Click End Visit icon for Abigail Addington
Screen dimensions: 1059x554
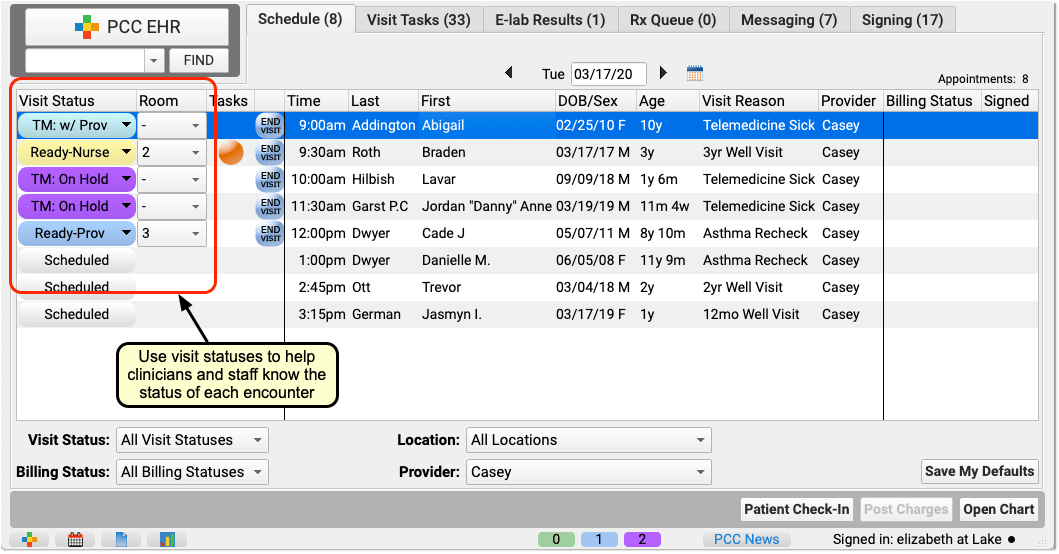point(270,126)
